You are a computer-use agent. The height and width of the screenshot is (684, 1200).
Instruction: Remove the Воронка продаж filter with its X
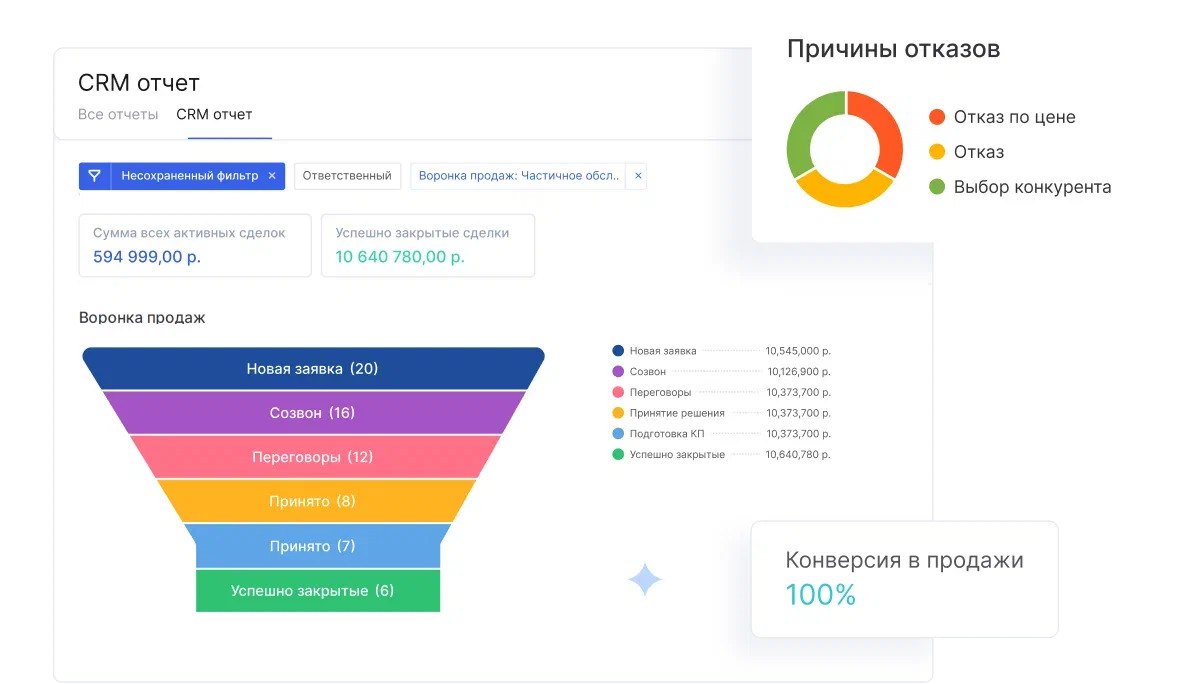click(639, 176)
